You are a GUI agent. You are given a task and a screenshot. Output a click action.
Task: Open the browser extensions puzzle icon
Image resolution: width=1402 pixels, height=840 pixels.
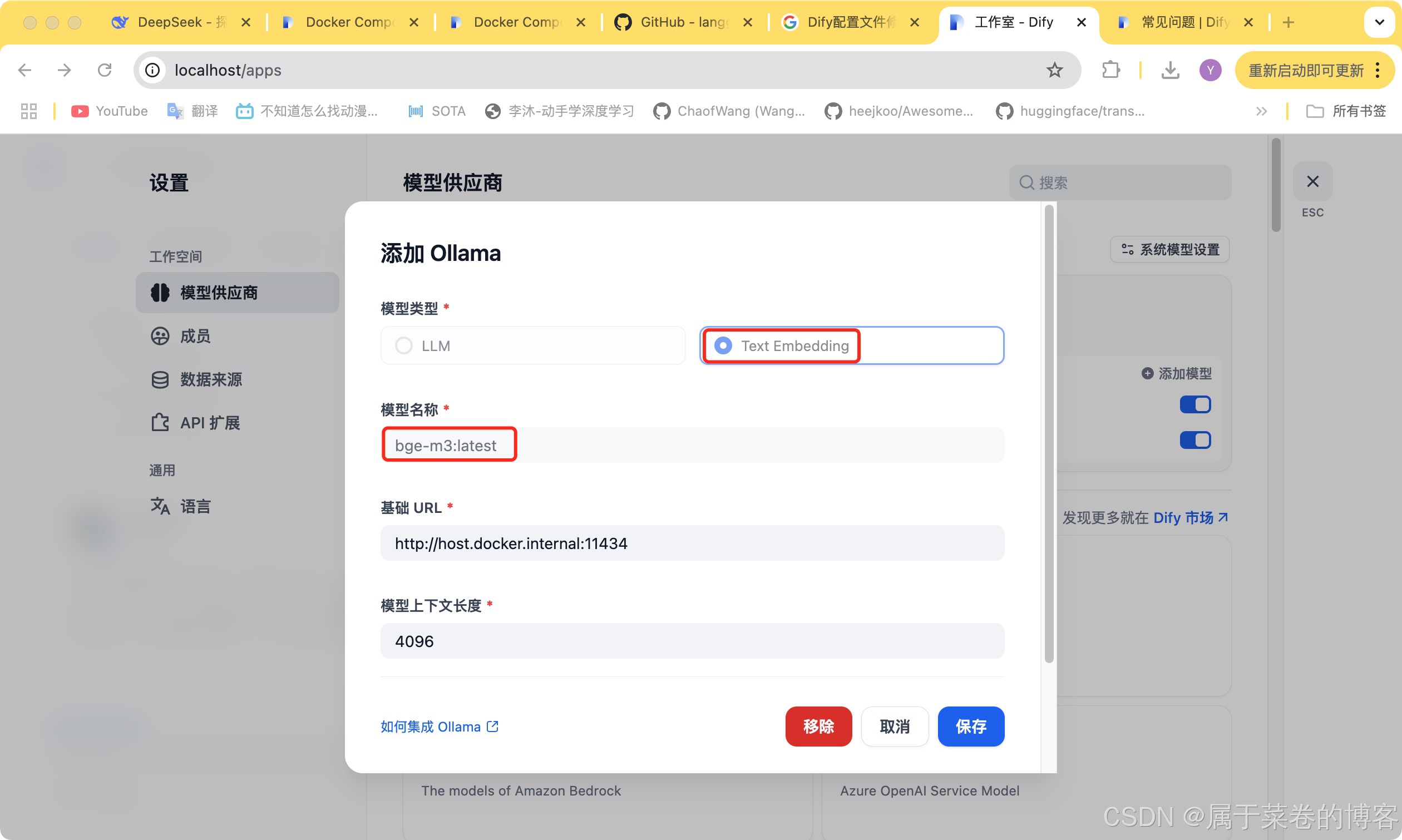[x=1110, y=70]
